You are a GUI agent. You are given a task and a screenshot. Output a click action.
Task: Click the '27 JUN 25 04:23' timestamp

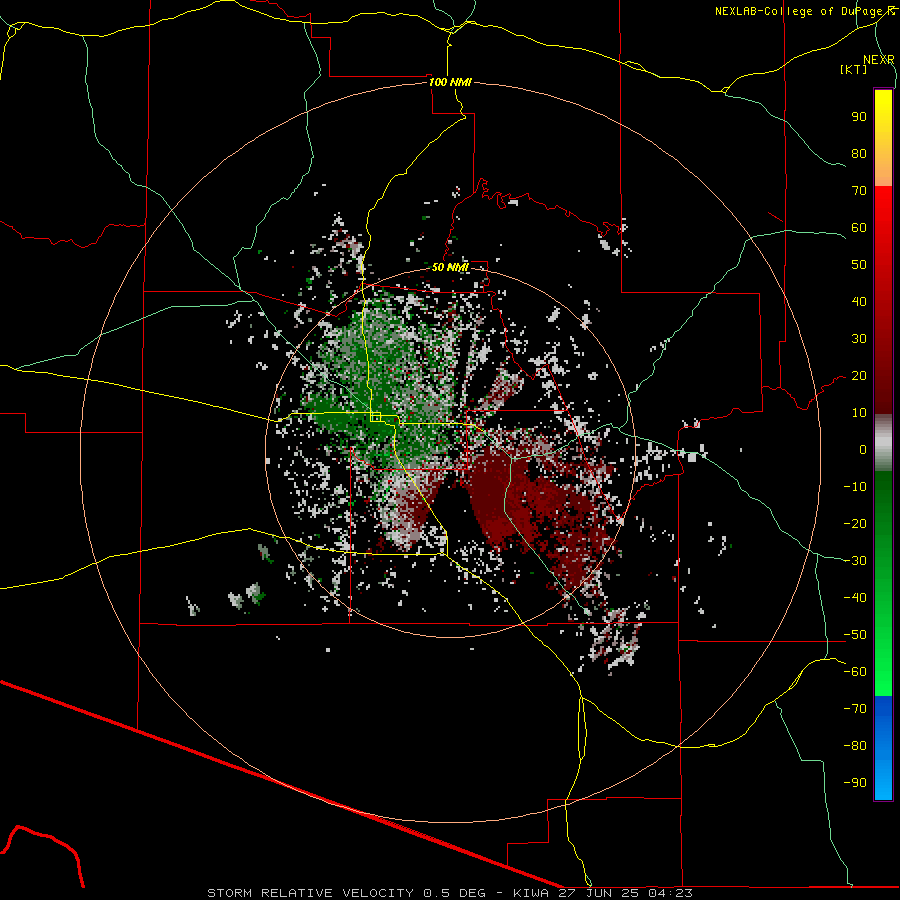pos(625,893)
